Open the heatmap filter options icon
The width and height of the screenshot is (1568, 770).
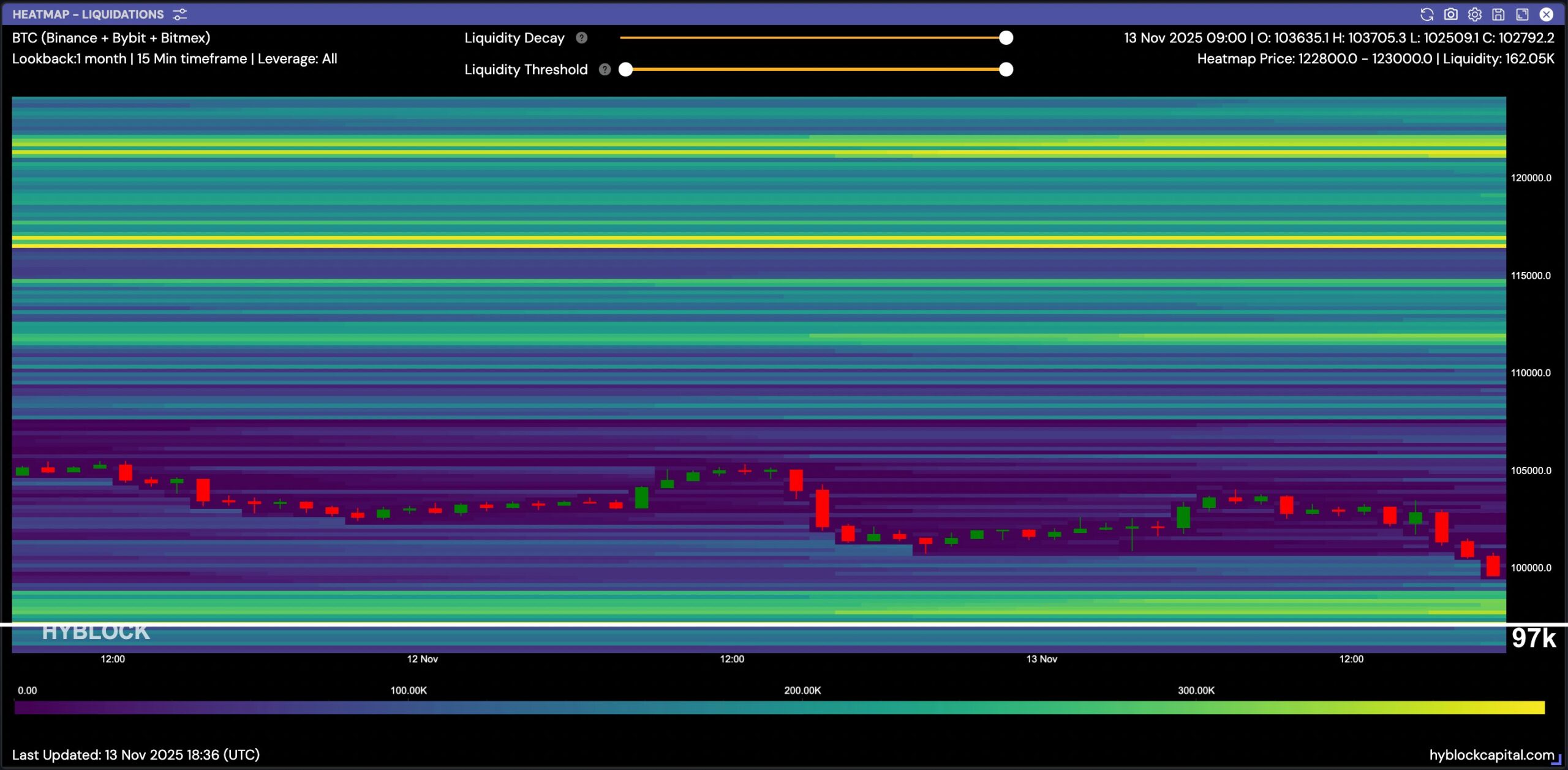pyautogui.click(x=179, y=14)
